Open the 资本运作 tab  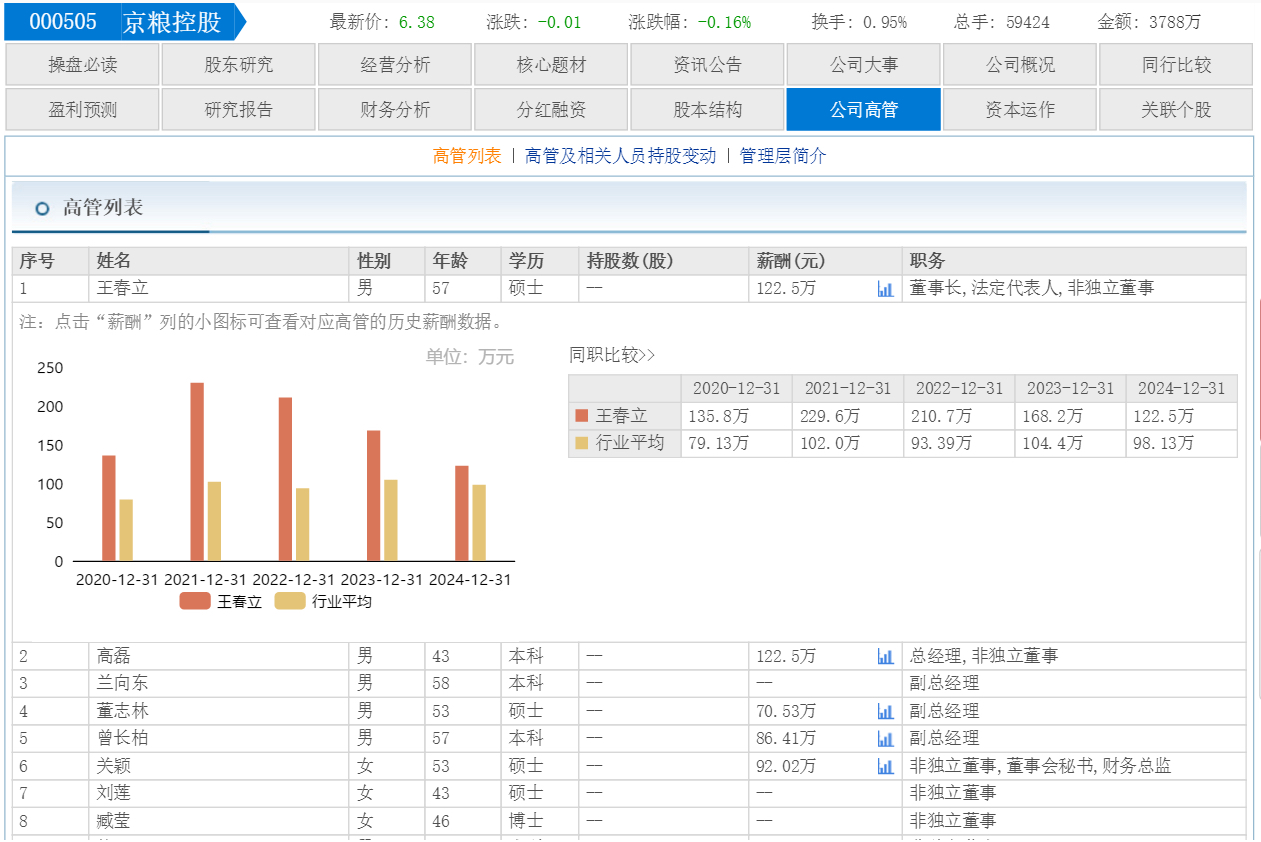pos(1020,109)
